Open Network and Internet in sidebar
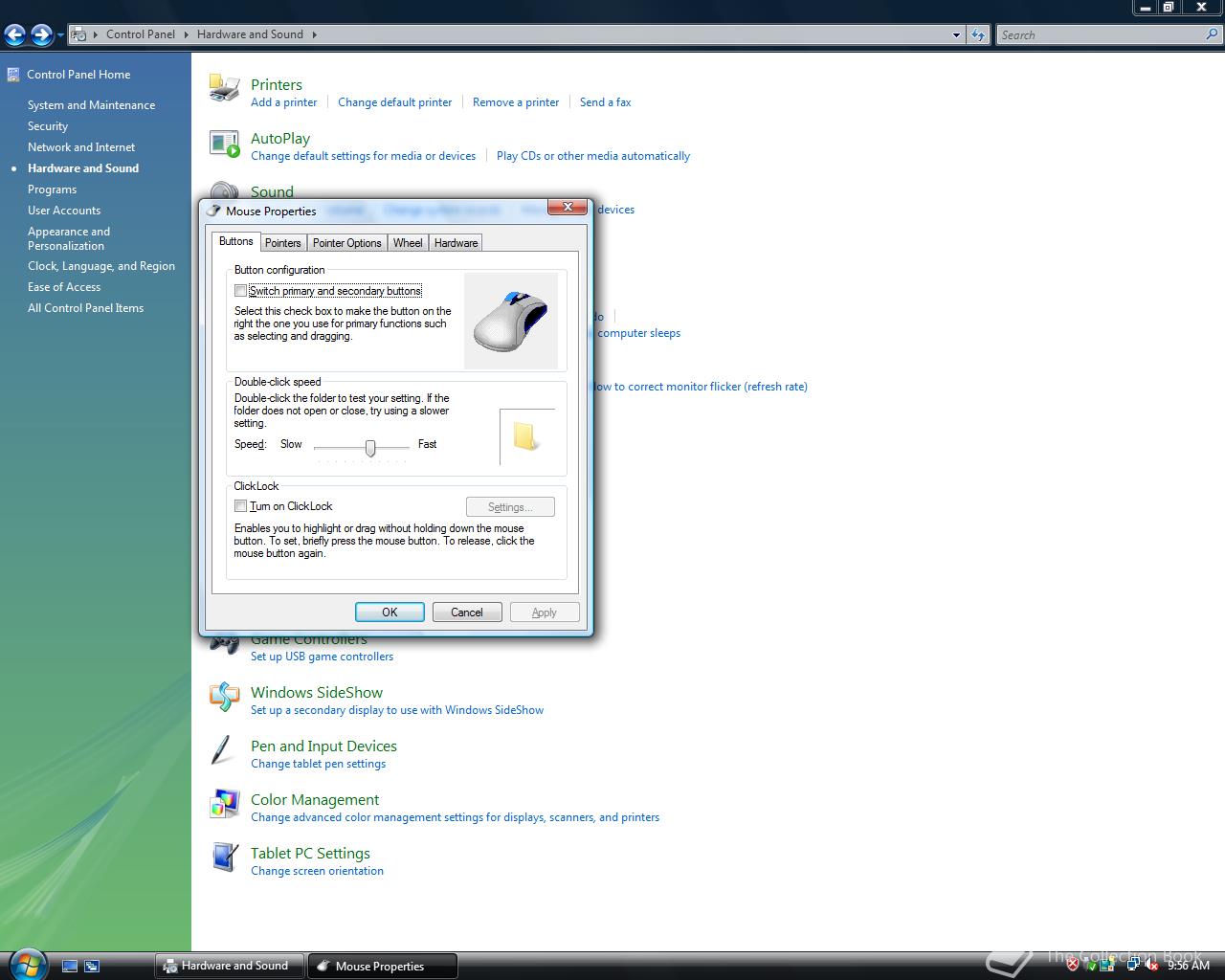The height and width of the screenshot is (980, 1225). pyautogui.click(x=81, y=147)
